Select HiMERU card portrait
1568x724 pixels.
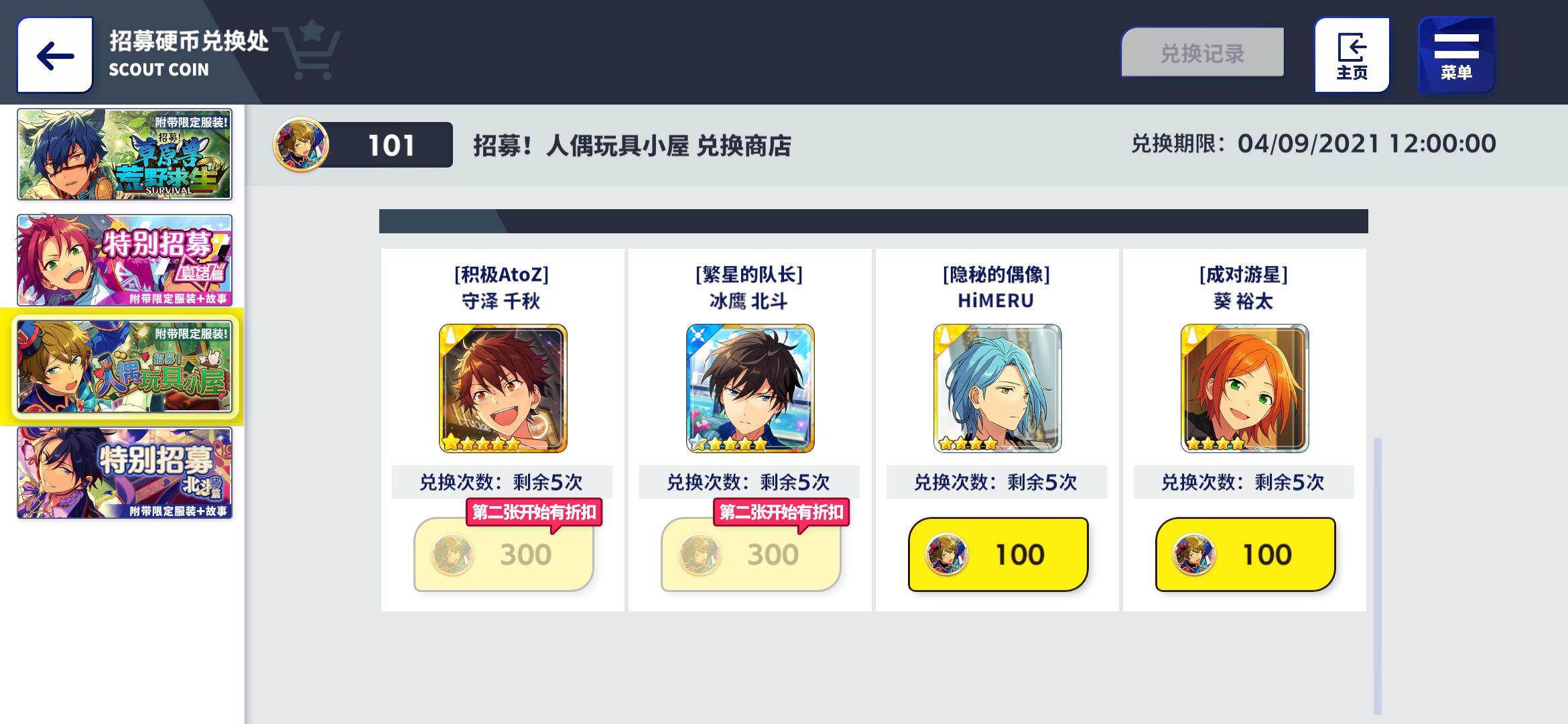997,388
